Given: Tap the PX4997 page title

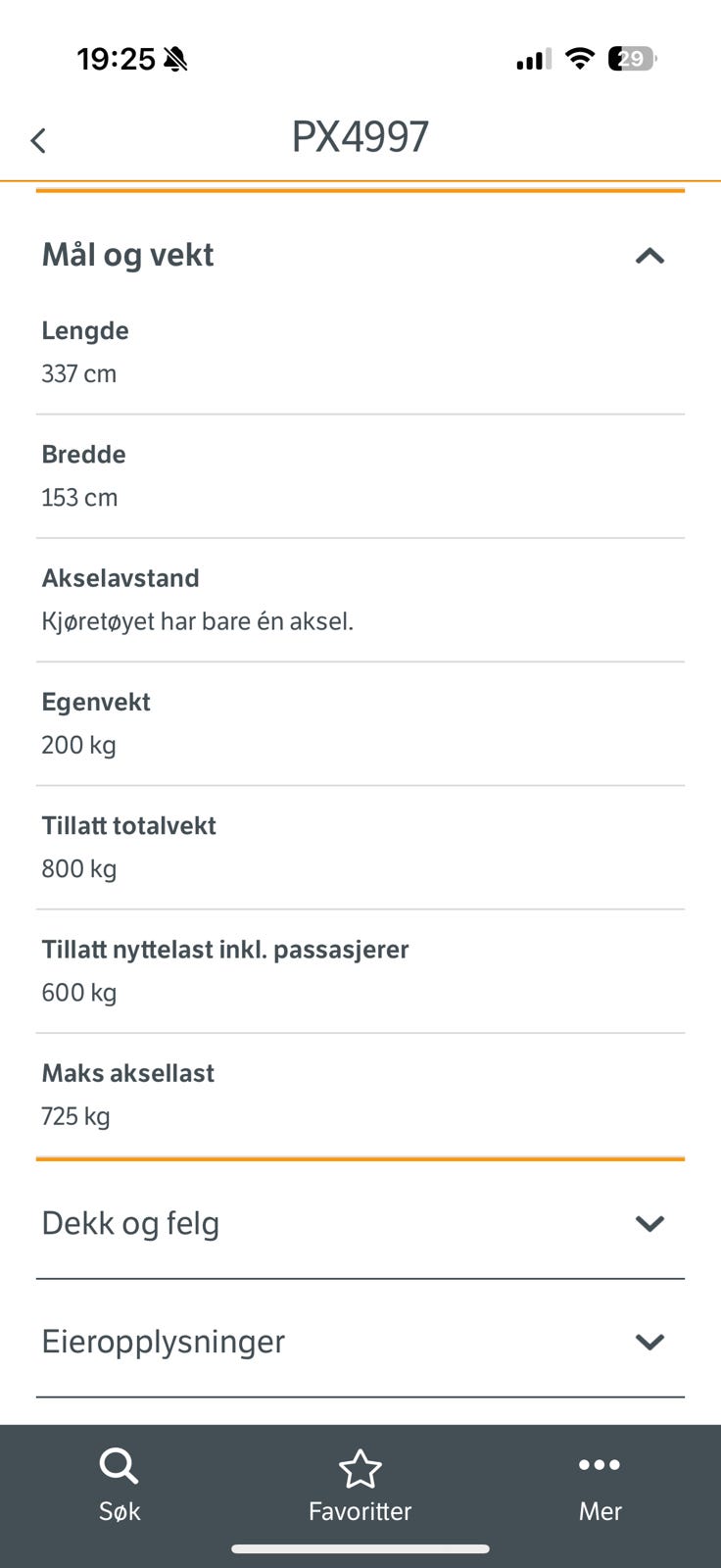Looking at the screenshot, I should tap(360, 137).
